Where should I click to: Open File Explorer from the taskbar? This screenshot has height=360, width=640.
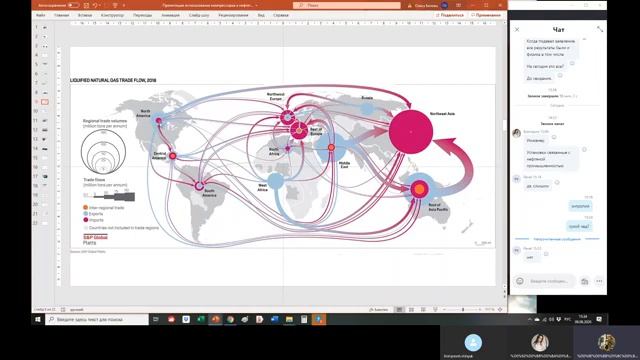pyautogui.click(x=289, y=320)
